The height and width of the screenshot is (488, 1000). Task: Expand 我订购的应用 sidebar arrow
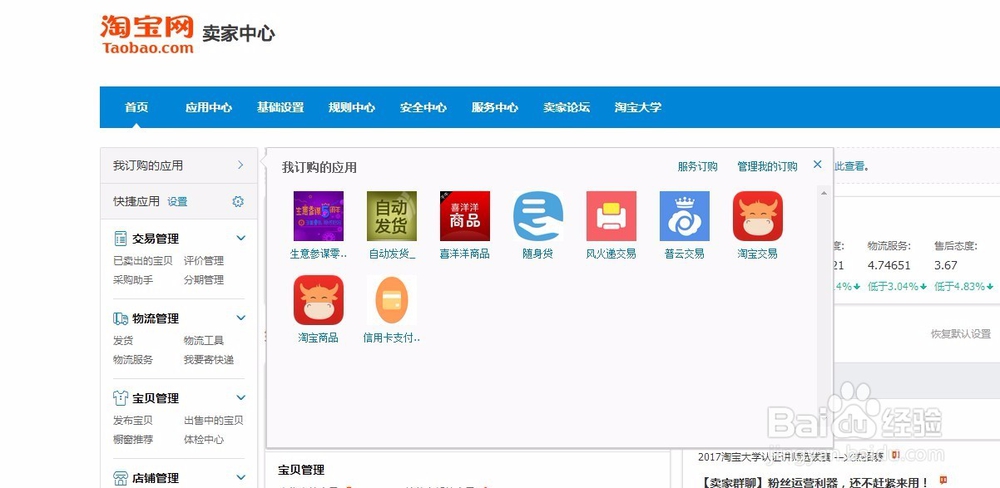(240, 165)
